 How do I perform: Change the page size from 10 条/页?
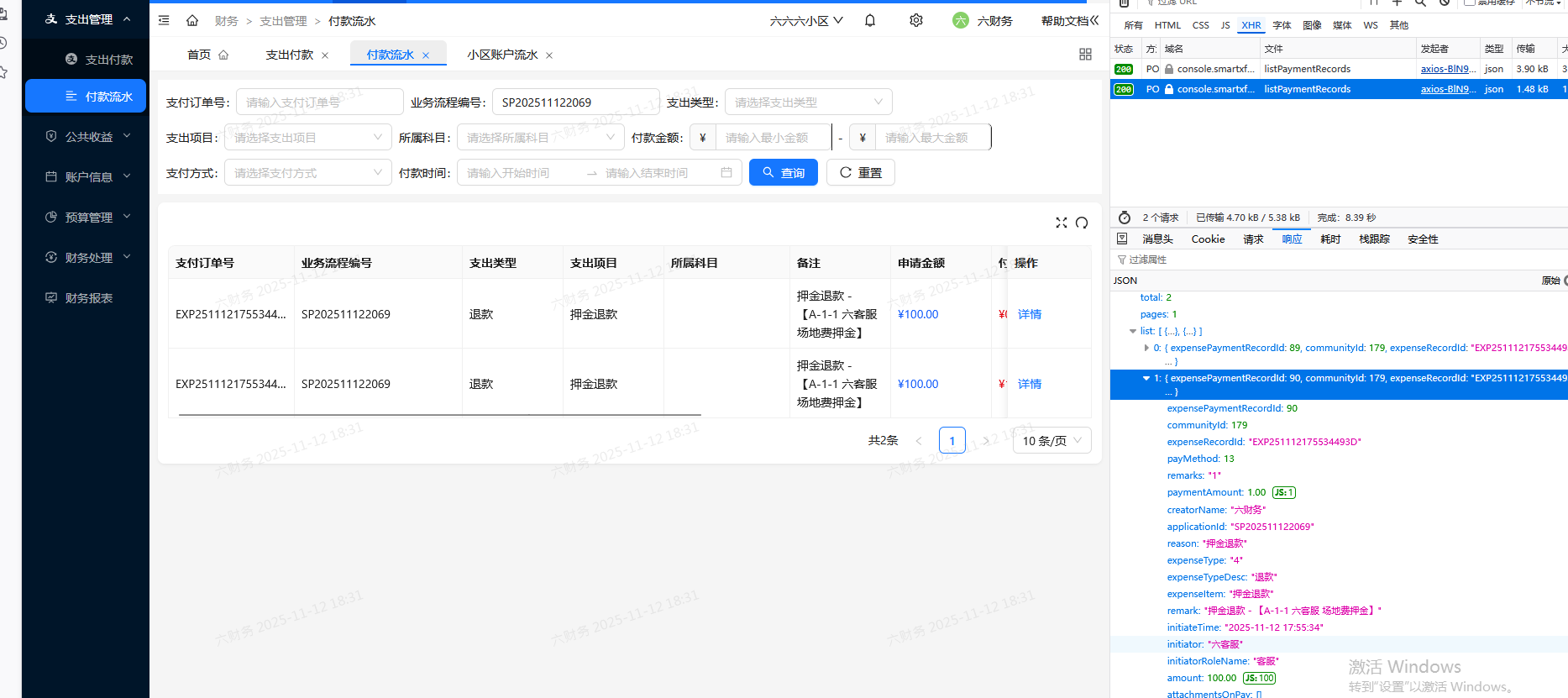(x=1052, y=441)
